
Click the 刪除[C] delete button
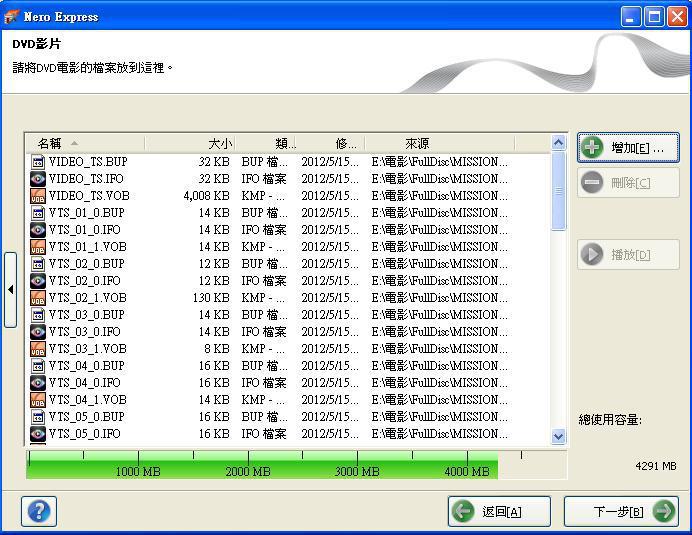click(628, 182)
